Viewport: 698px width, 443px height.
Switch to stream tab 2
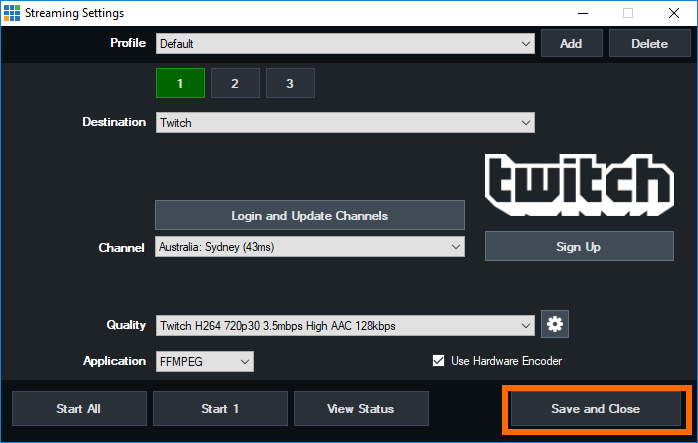[x=235, y=83]
